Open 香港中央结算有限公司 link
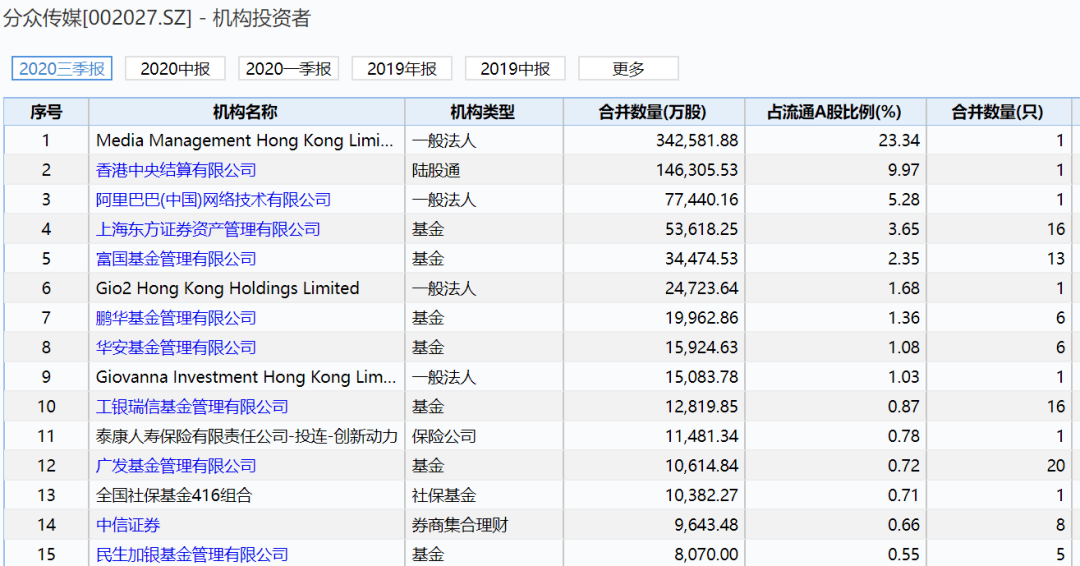 pos(176,170)
